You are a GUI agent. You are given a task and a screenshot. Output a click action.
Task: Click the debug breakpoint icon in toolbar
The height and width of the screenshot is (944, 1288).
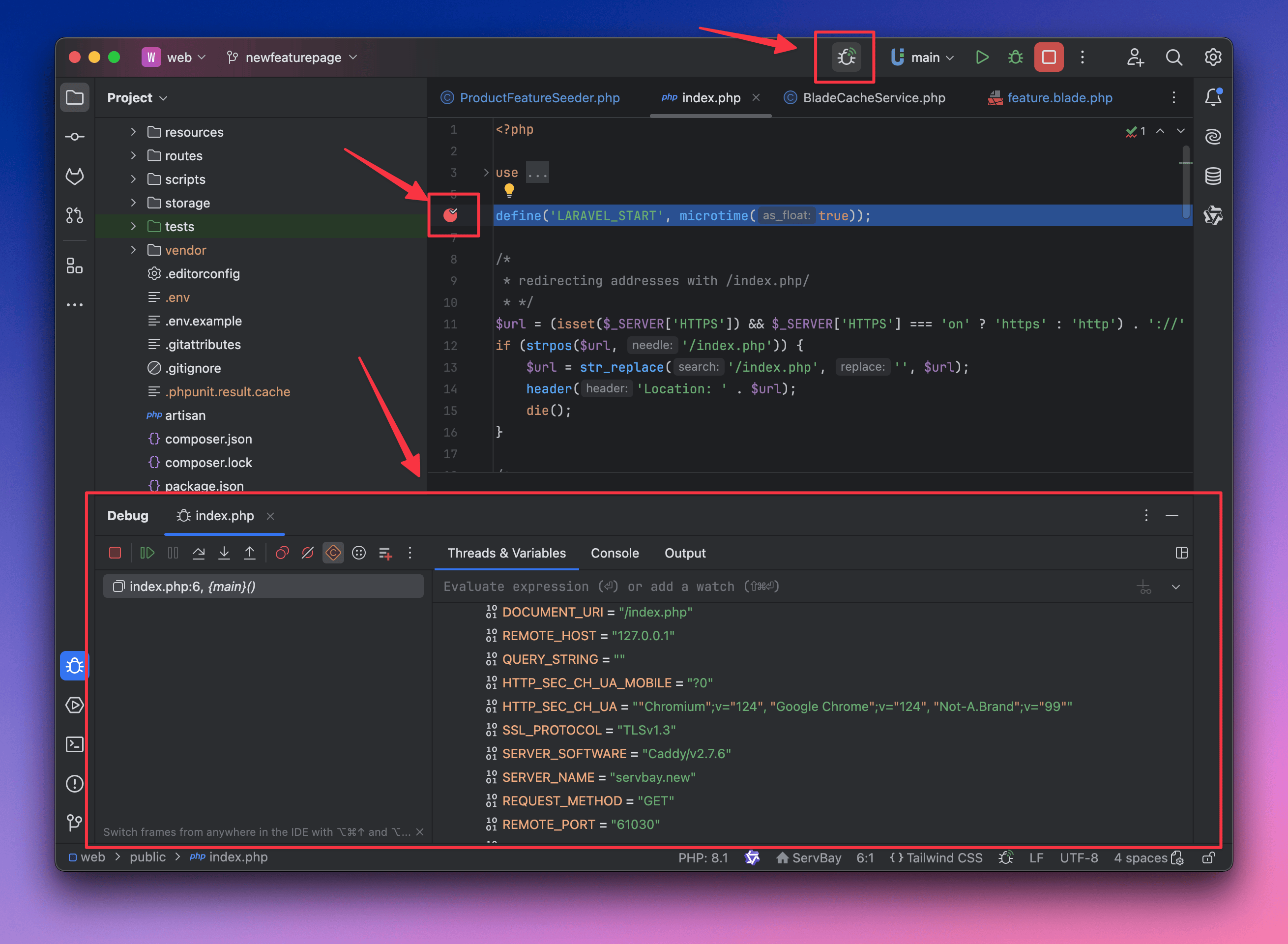[845, 57]
